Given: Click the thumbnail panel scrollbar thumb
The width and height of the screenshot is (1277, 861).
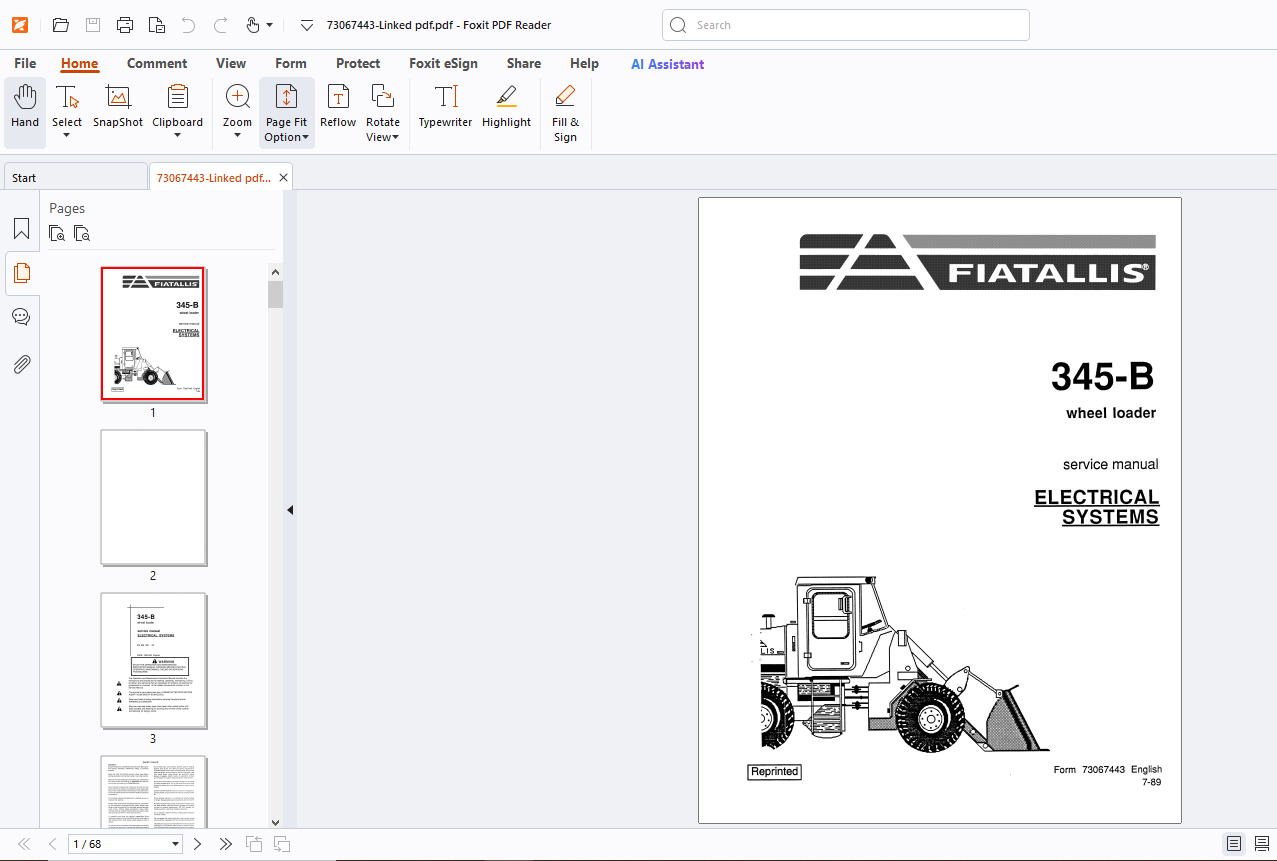Looking at the screenshot, I should coord(275,294).
